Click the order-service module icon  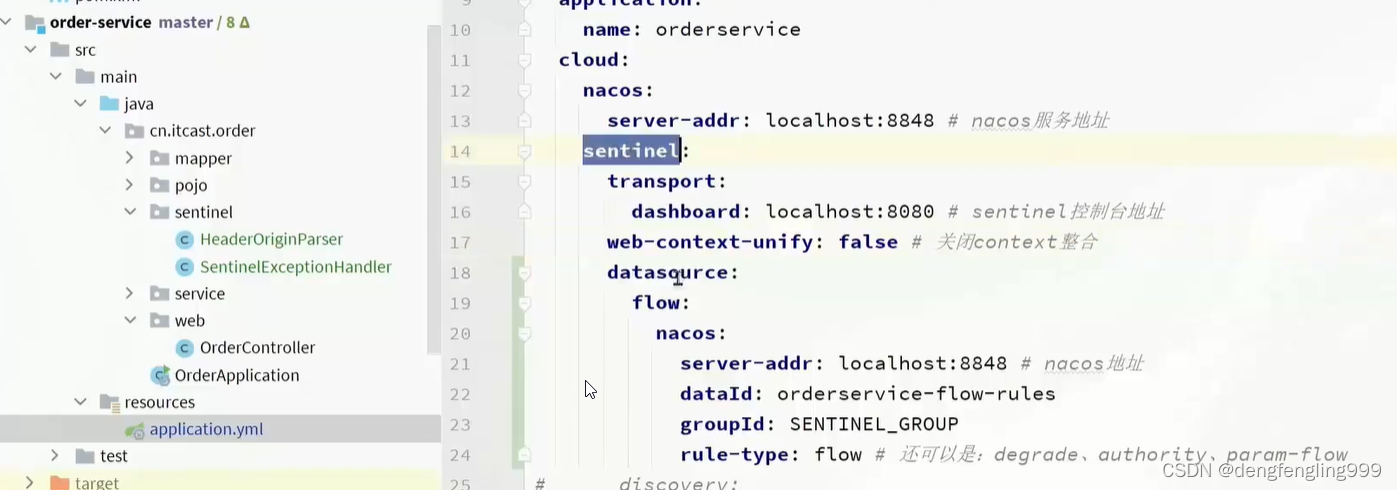(35, 22)
